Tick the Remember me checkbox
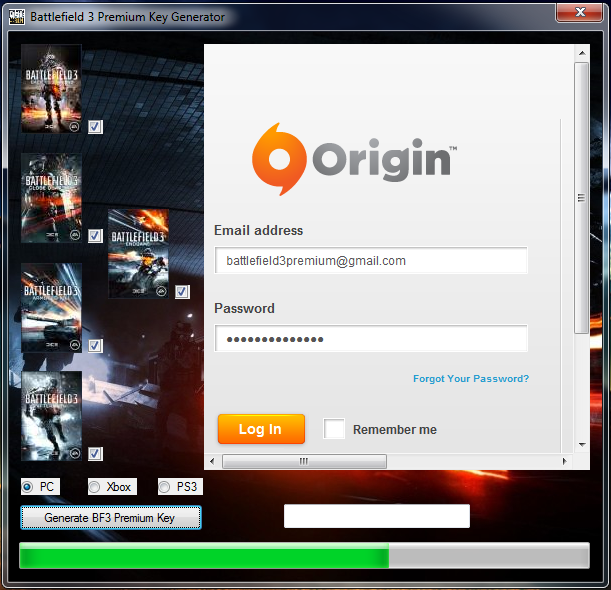 (334, 429)
